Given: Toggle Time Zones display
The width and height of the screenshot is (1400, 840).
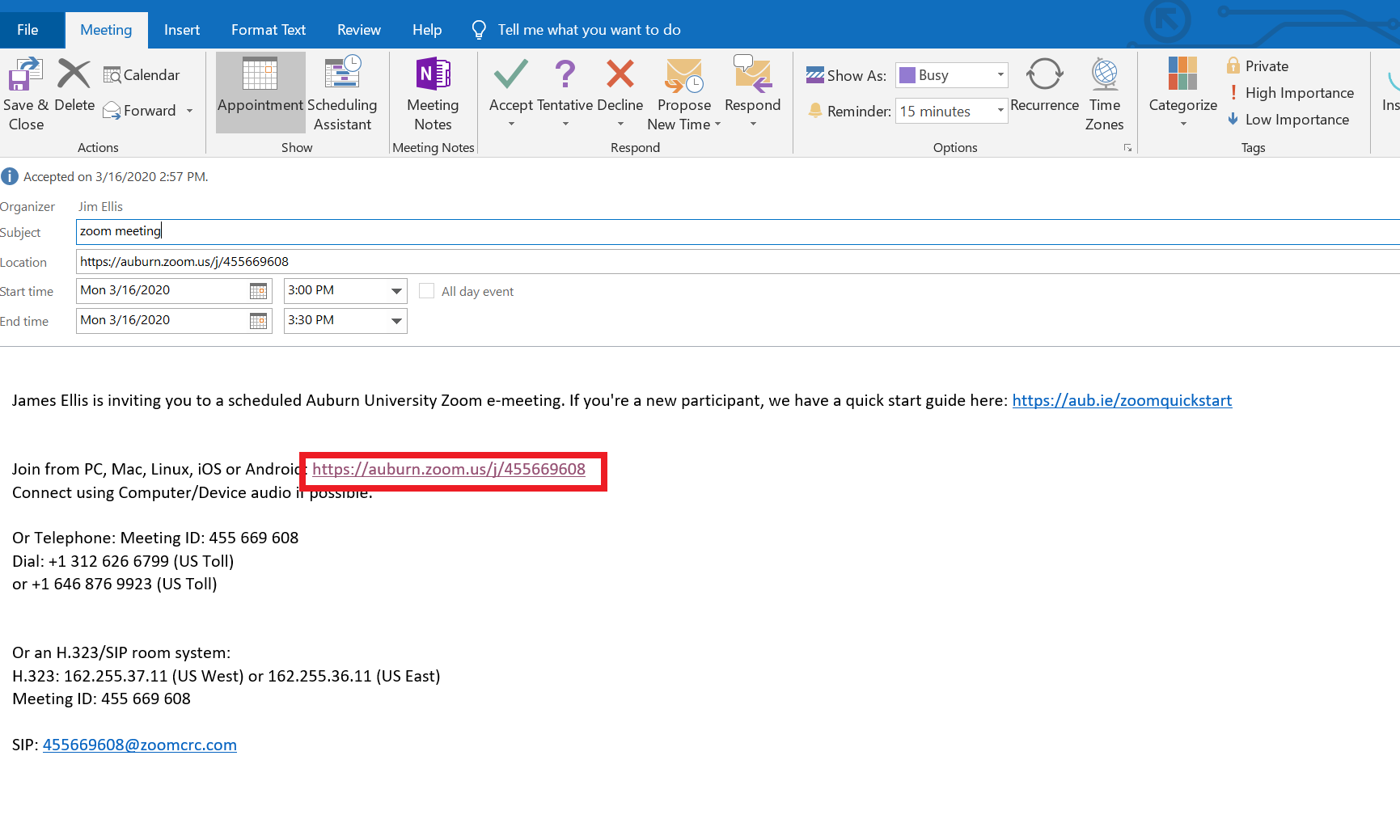Looking at the screenshot, I should (x=1105, y=92).
